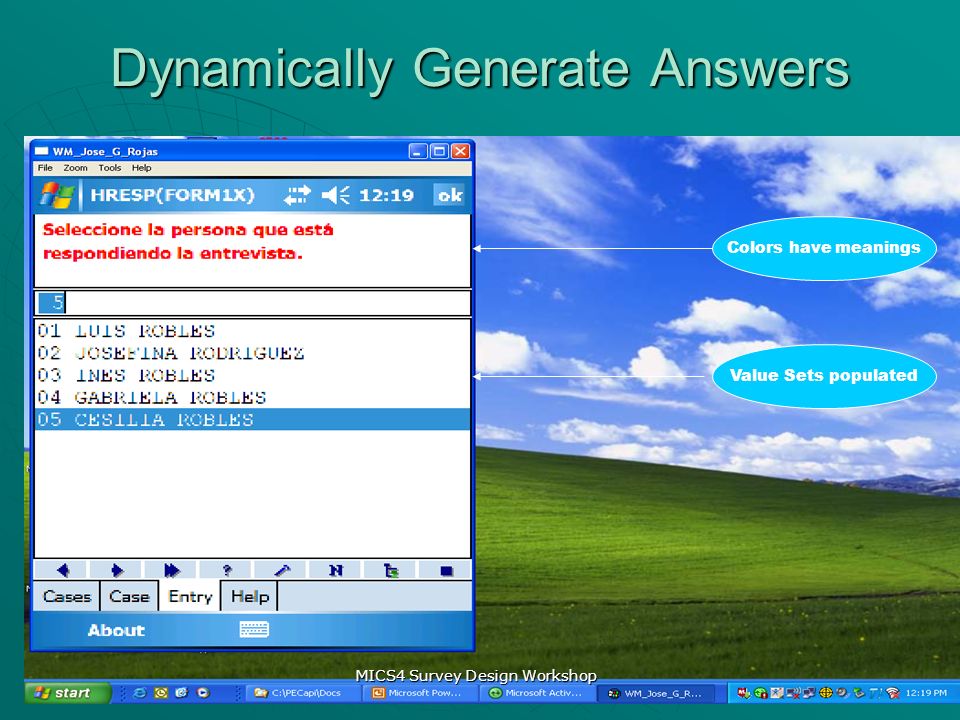This screenshot has height=720, width=960.
Task: Select 02 JOSEFINA RODRIGUEZ
Action: [x=252, y=353]
